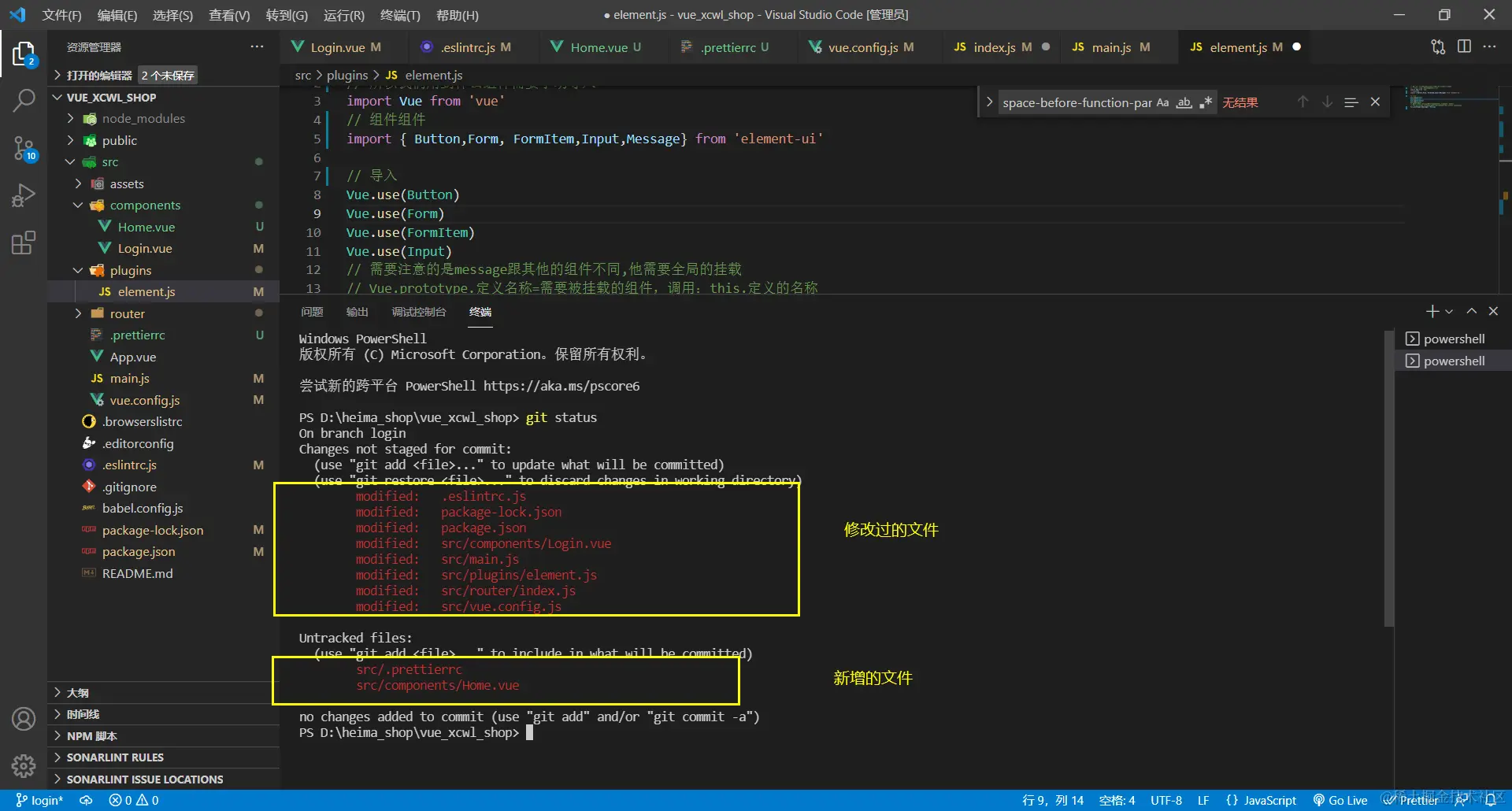The width and height of the screenshot is (1512, 811).
Task: Open the Explorer view in activity bar
Action: coord(24,54)
